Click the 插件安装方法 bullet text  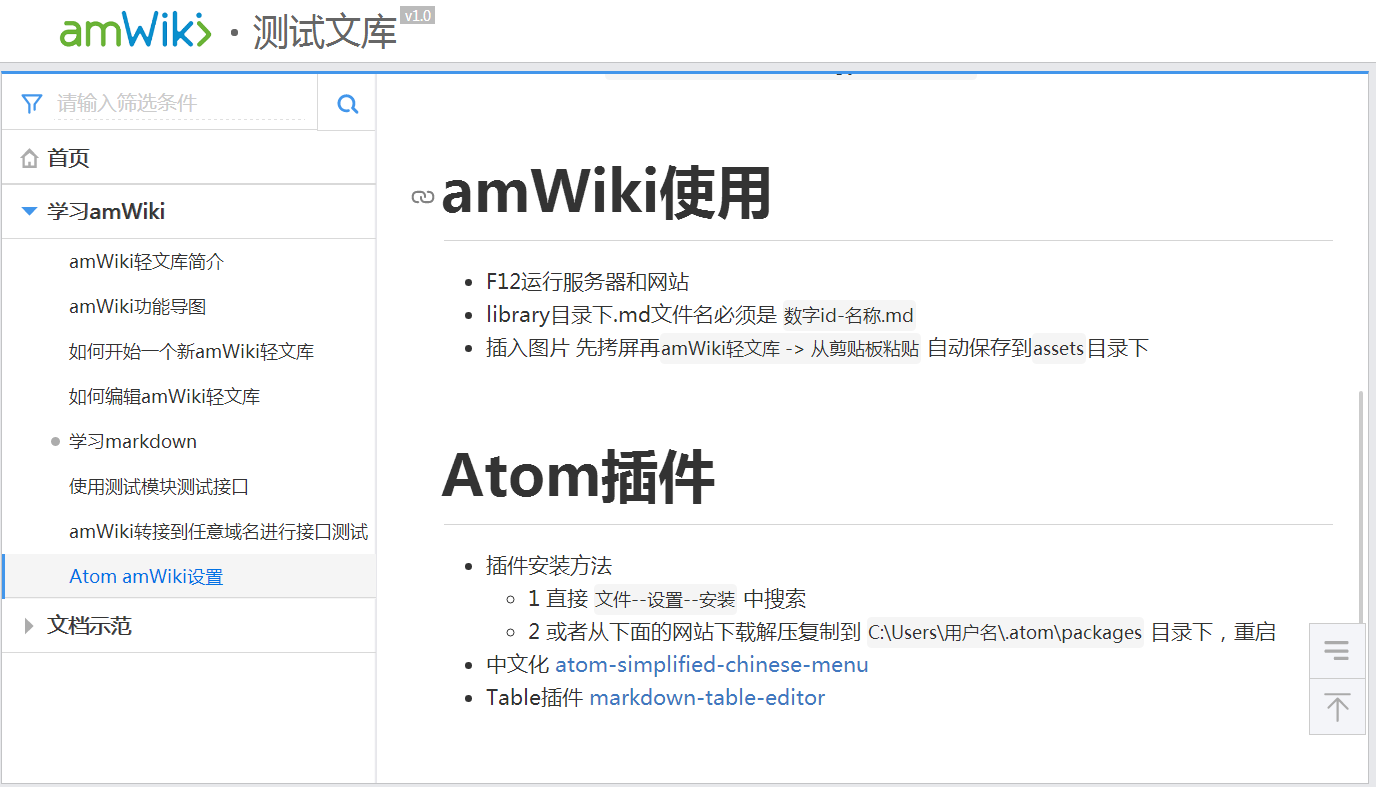pyautogui.click(x=549, y=566)
